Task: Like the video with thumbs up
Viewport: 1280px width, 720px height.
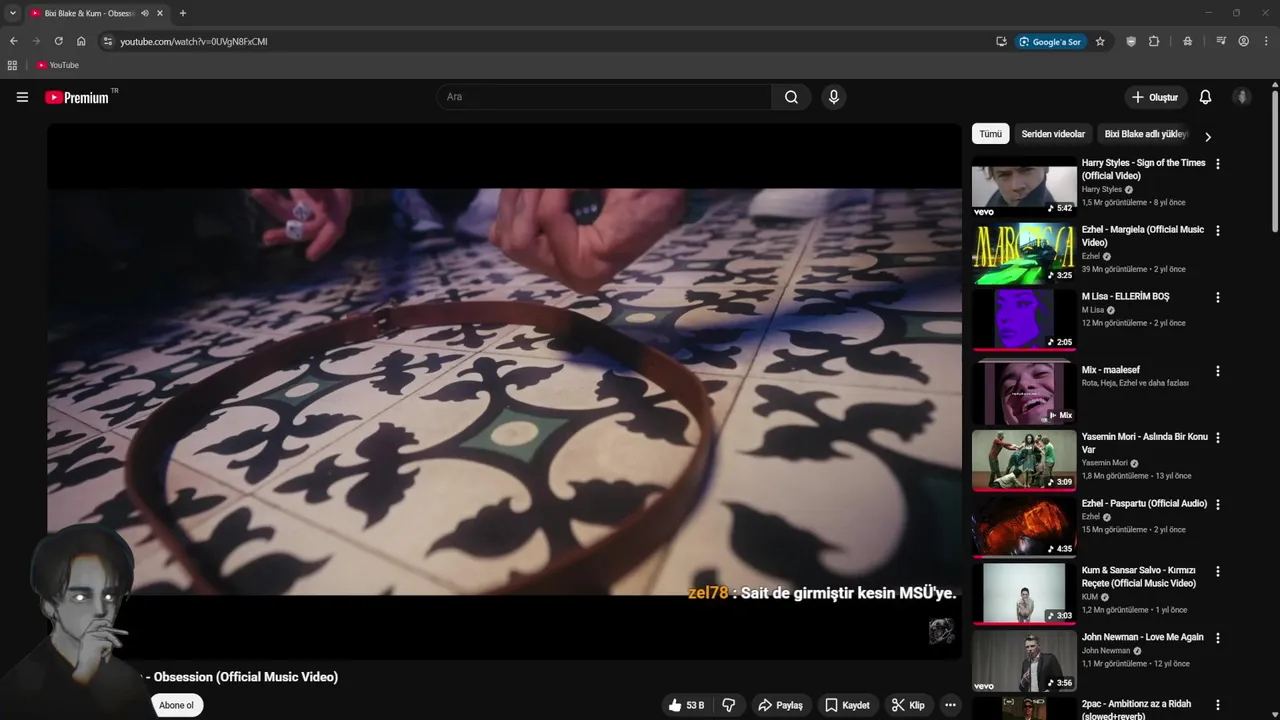Action: 686,705
